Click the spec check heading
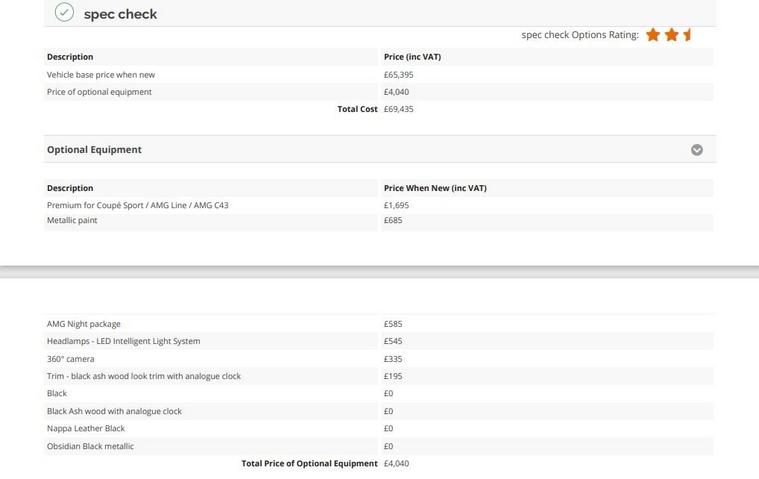The width and height of the screenshot is (759, 479). [120, 14]
